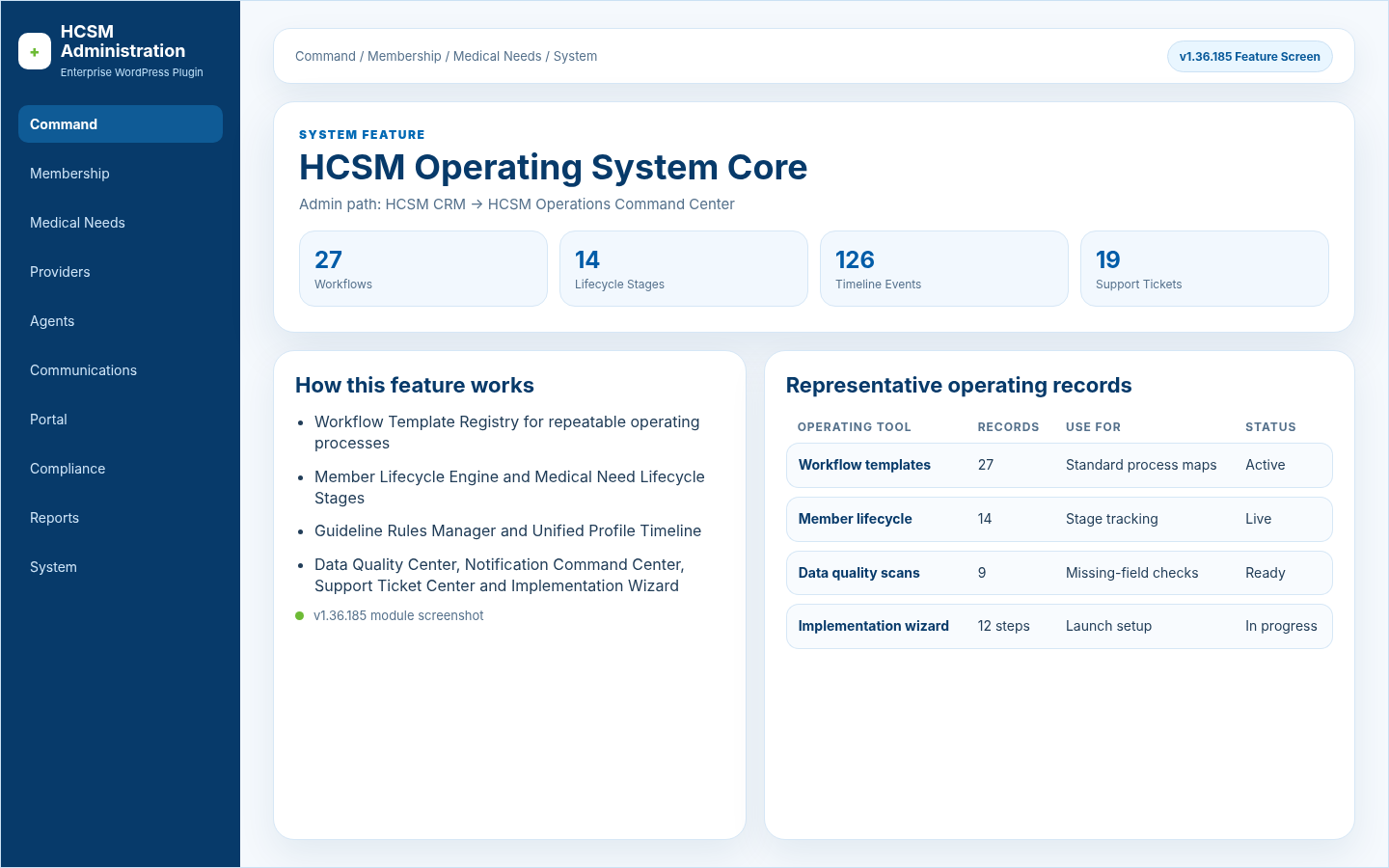
Task: Click the green status dot beside module screenshot
Action: [300, 616]
